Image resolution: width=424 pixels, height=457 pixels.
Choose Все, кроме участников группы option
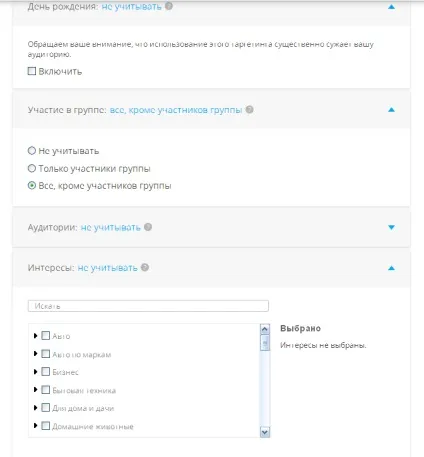[32, 185]
